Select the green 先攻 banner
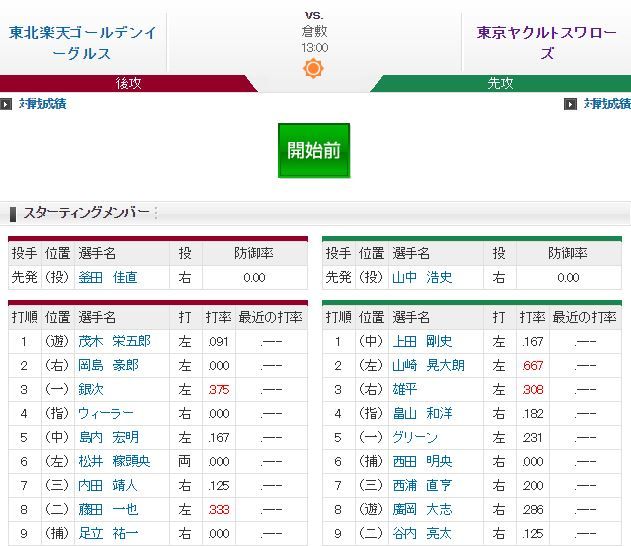The image size is (631, 546). point(500,83)
